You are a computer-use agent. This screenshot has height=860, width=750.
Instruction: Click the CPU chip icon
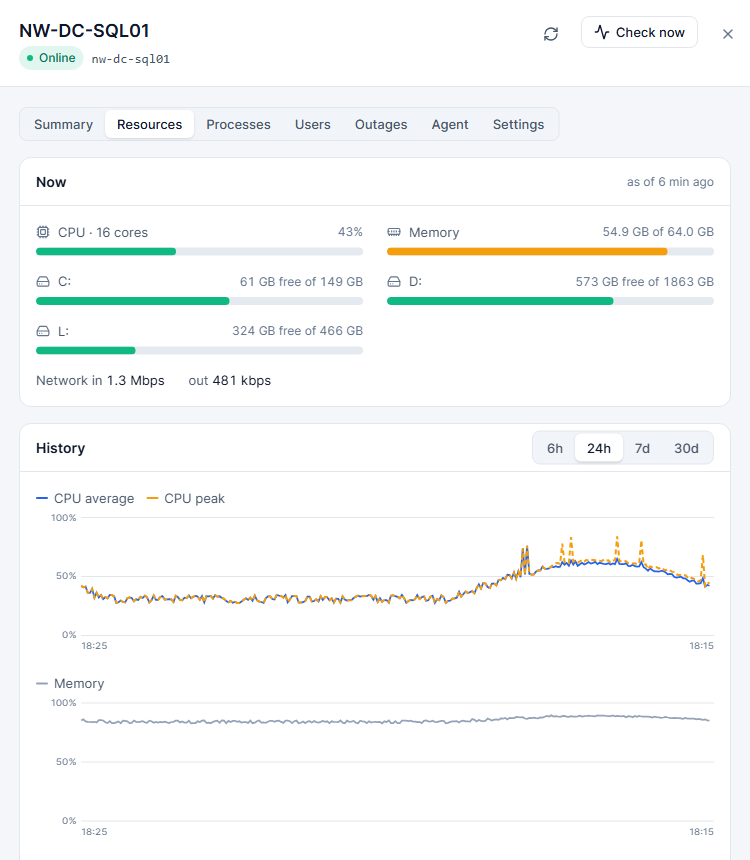click(43, 232)
